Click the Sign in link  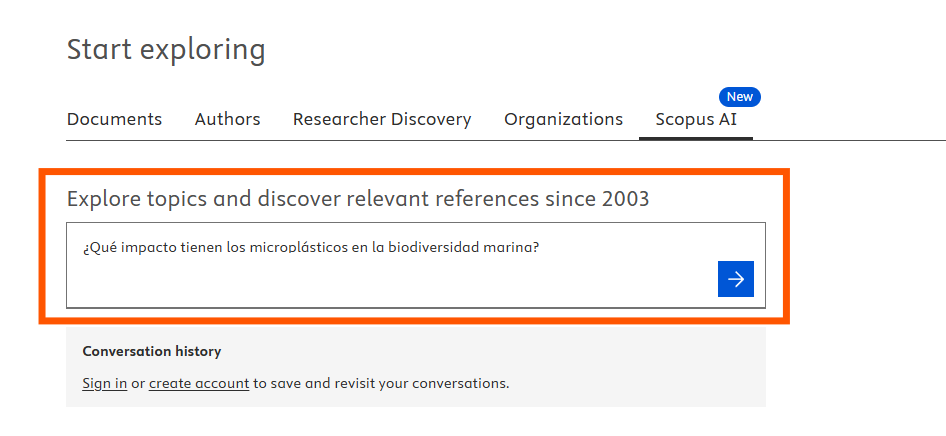coord(104,383)
